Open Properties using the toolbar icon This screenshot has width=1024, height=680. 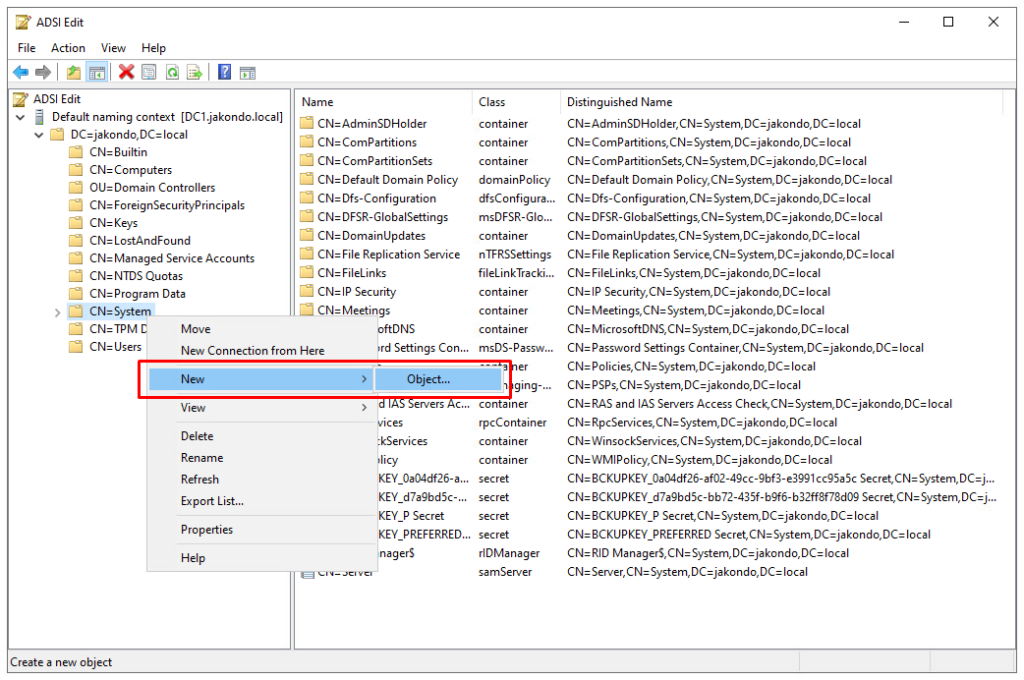pos(147,71)
